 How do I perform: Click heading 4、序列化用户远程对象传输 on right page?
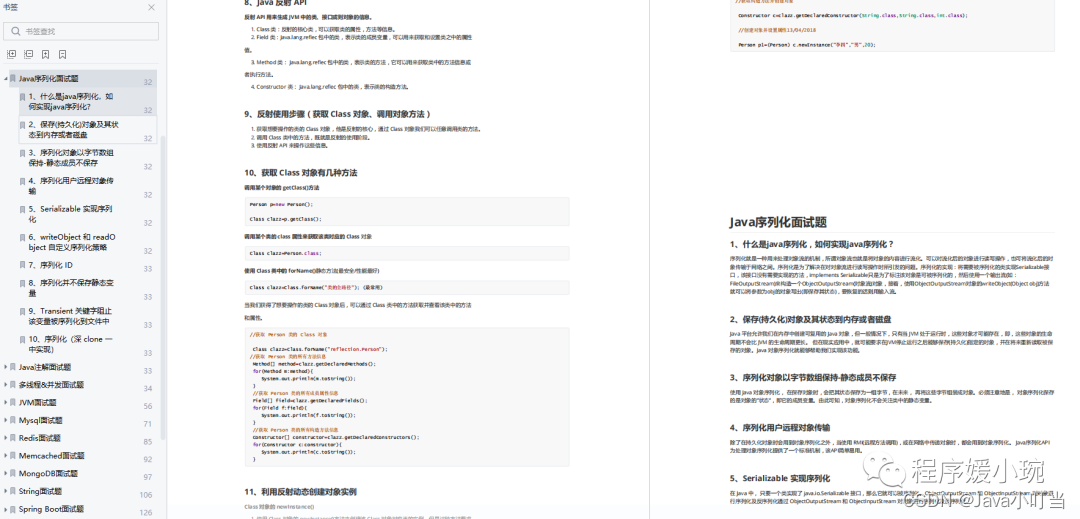780,427
